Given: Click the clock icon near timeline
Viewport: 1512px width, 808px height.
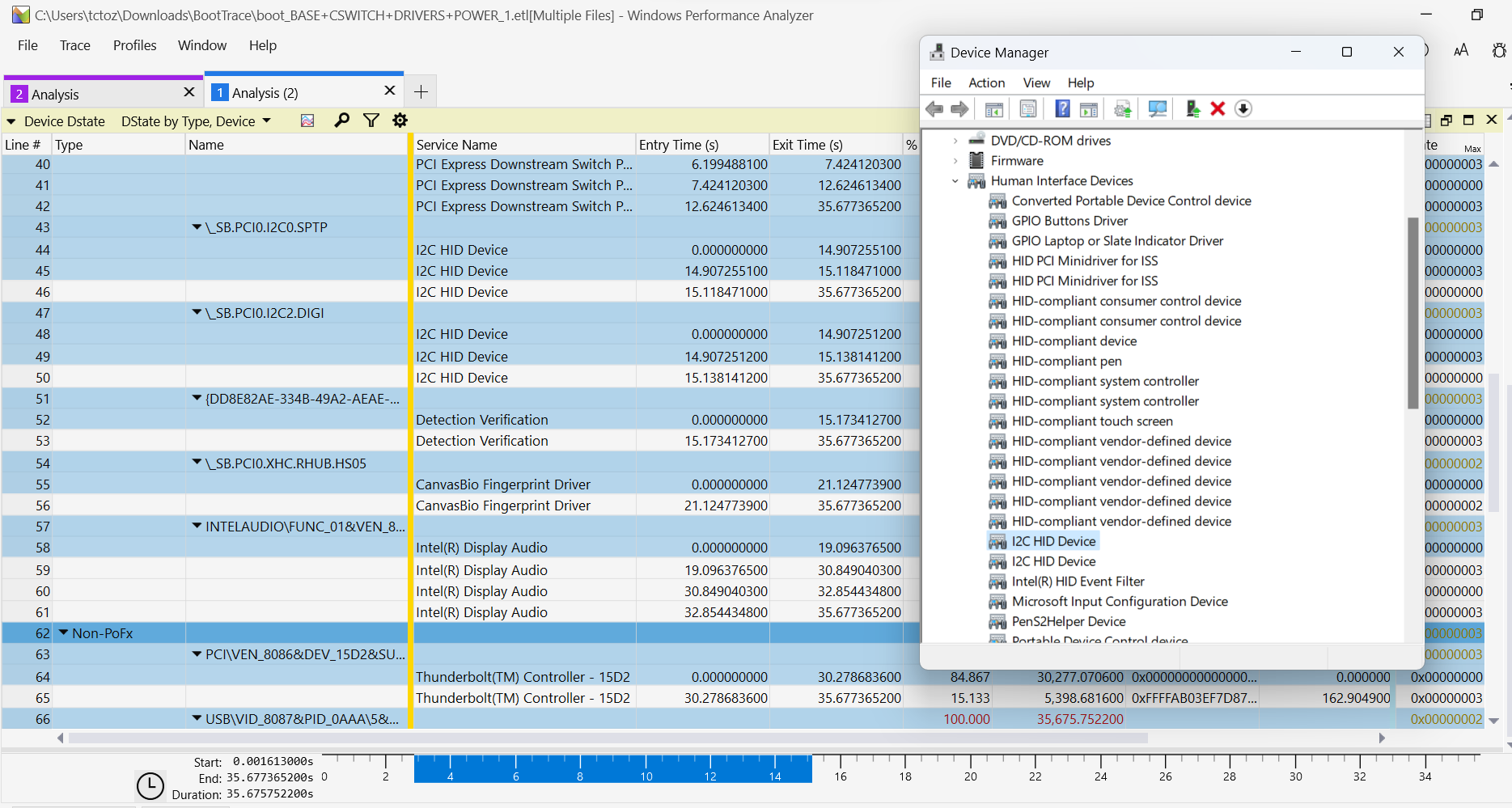Looking at the screenshot, I should click(x=150, y=785).
